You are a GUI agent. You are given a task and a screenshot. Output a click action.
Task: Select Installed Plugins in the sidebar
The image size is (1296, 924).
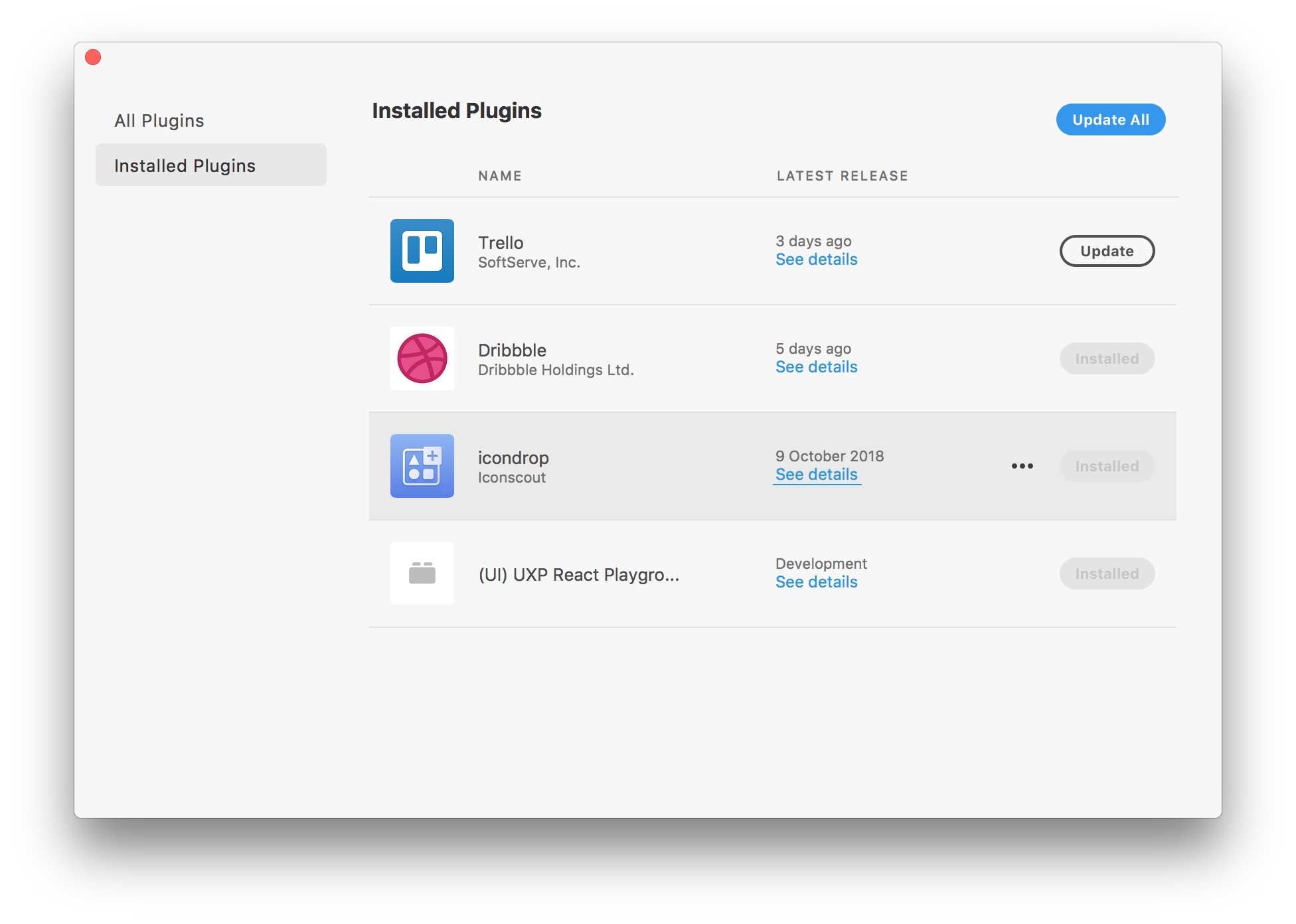click(211, 165)
